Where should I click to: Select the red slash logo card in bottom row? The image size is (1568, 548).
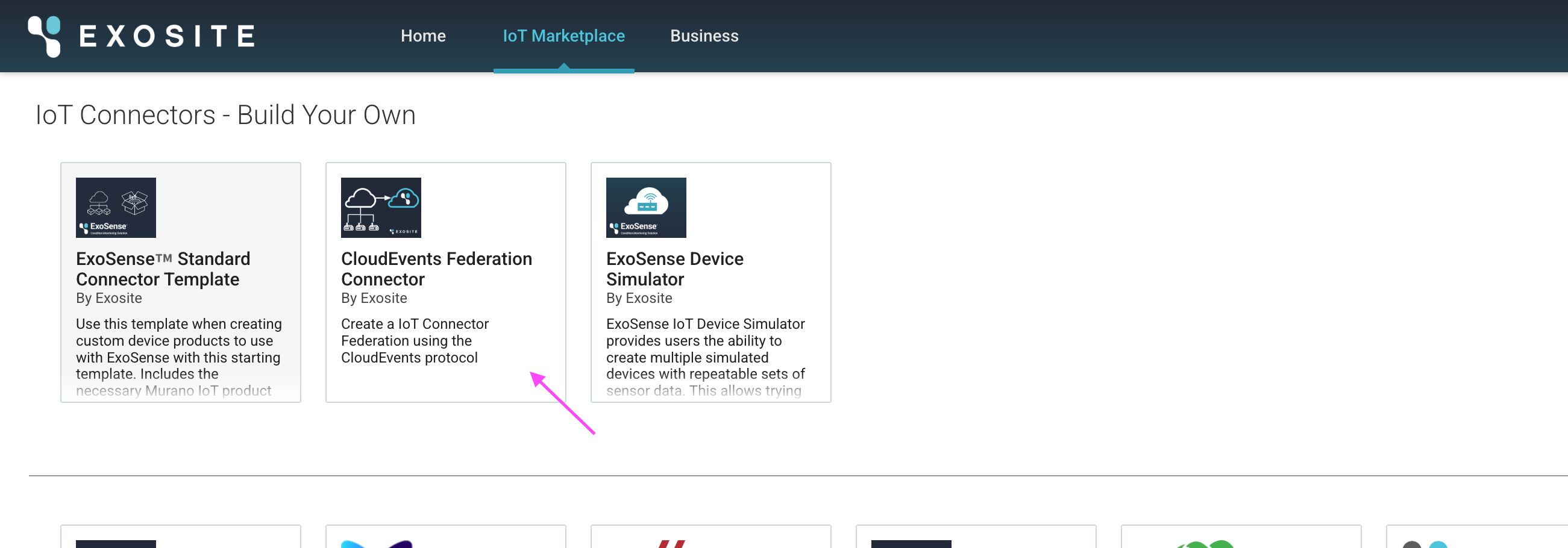click(x=710, y=538)
